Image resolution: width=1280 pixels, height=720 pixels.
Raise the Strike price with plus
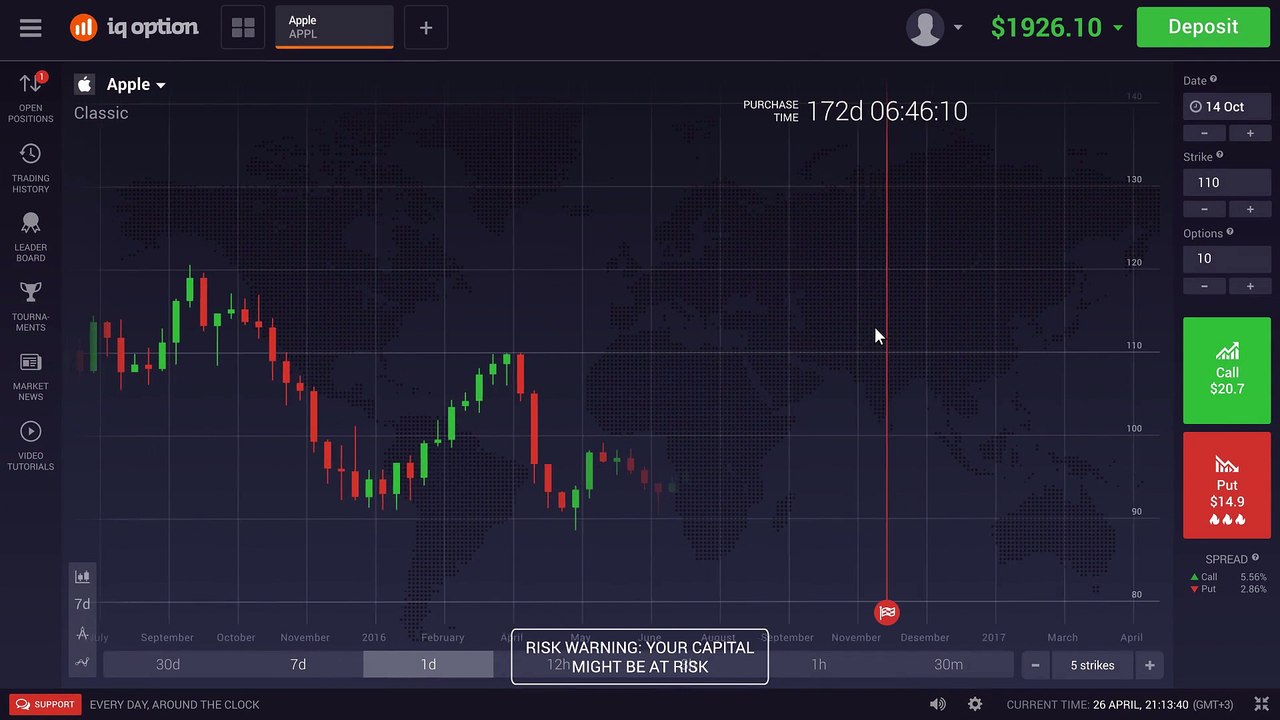[1249, 209]
